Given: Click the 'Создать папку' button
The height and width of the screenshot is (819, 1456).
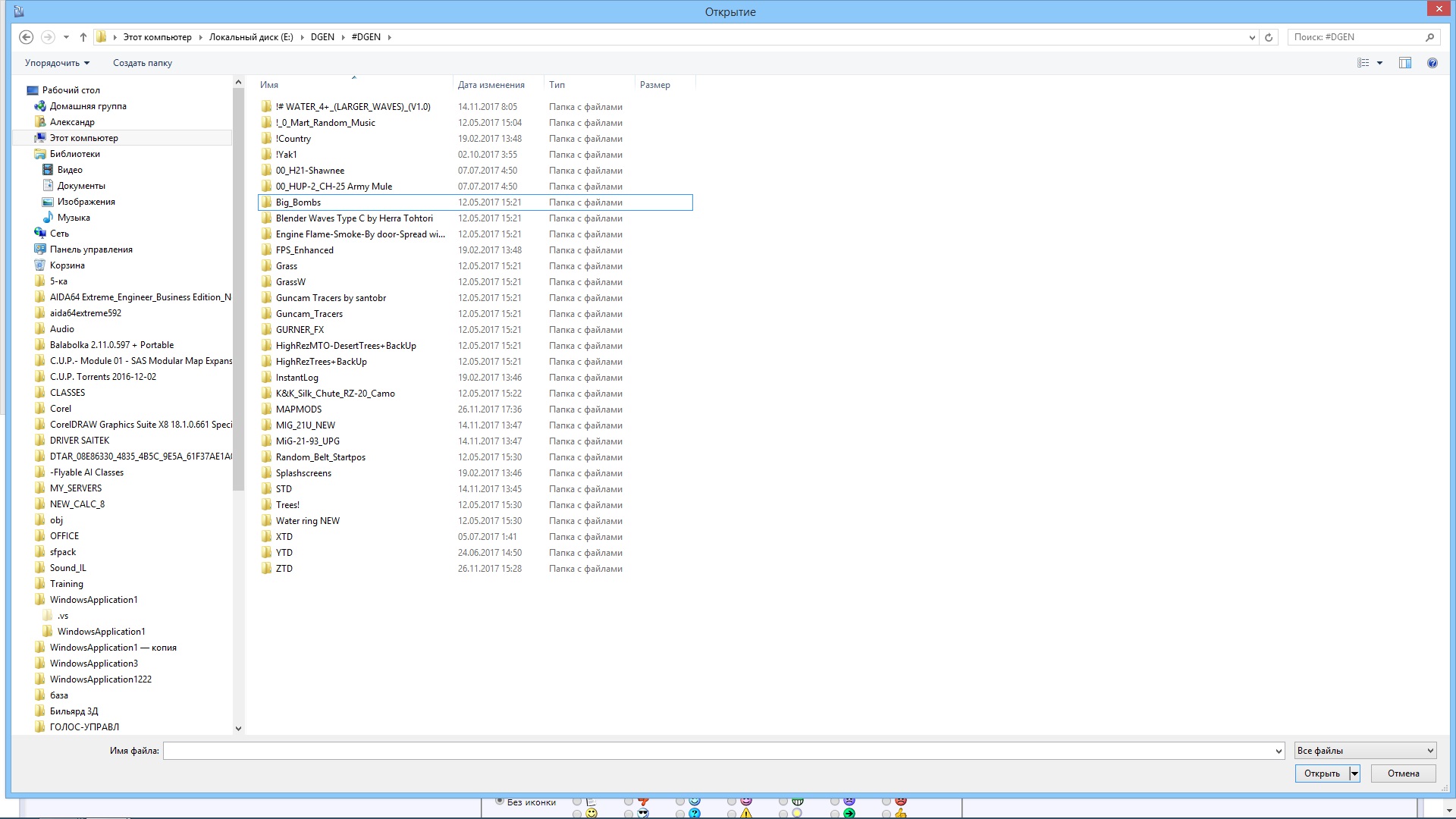Looking at the screenshot, I should (x=143, y=63).
